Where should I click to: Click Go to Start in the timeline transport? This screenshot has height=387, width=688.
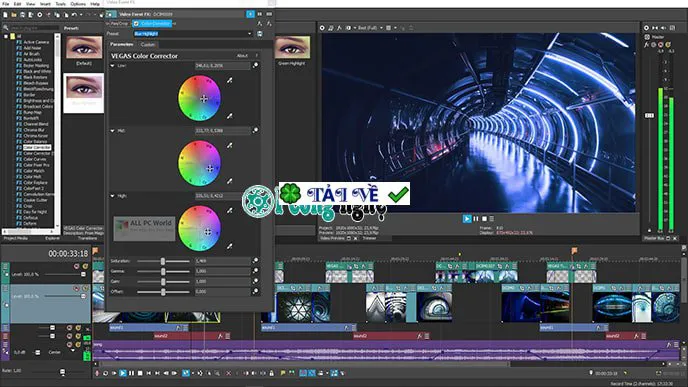[x=149, y=373]
